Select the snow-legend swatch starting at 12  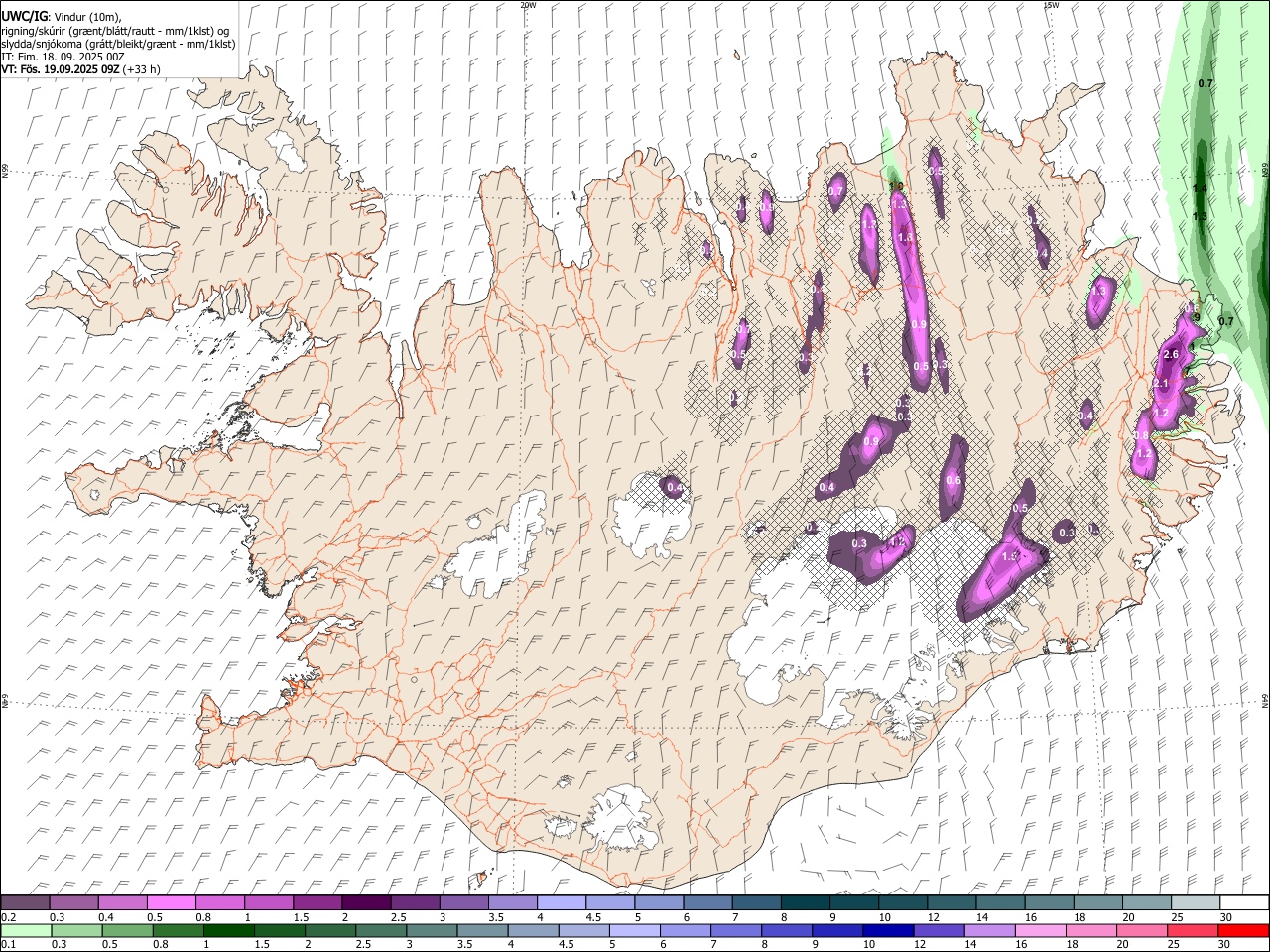pos(950,902)
